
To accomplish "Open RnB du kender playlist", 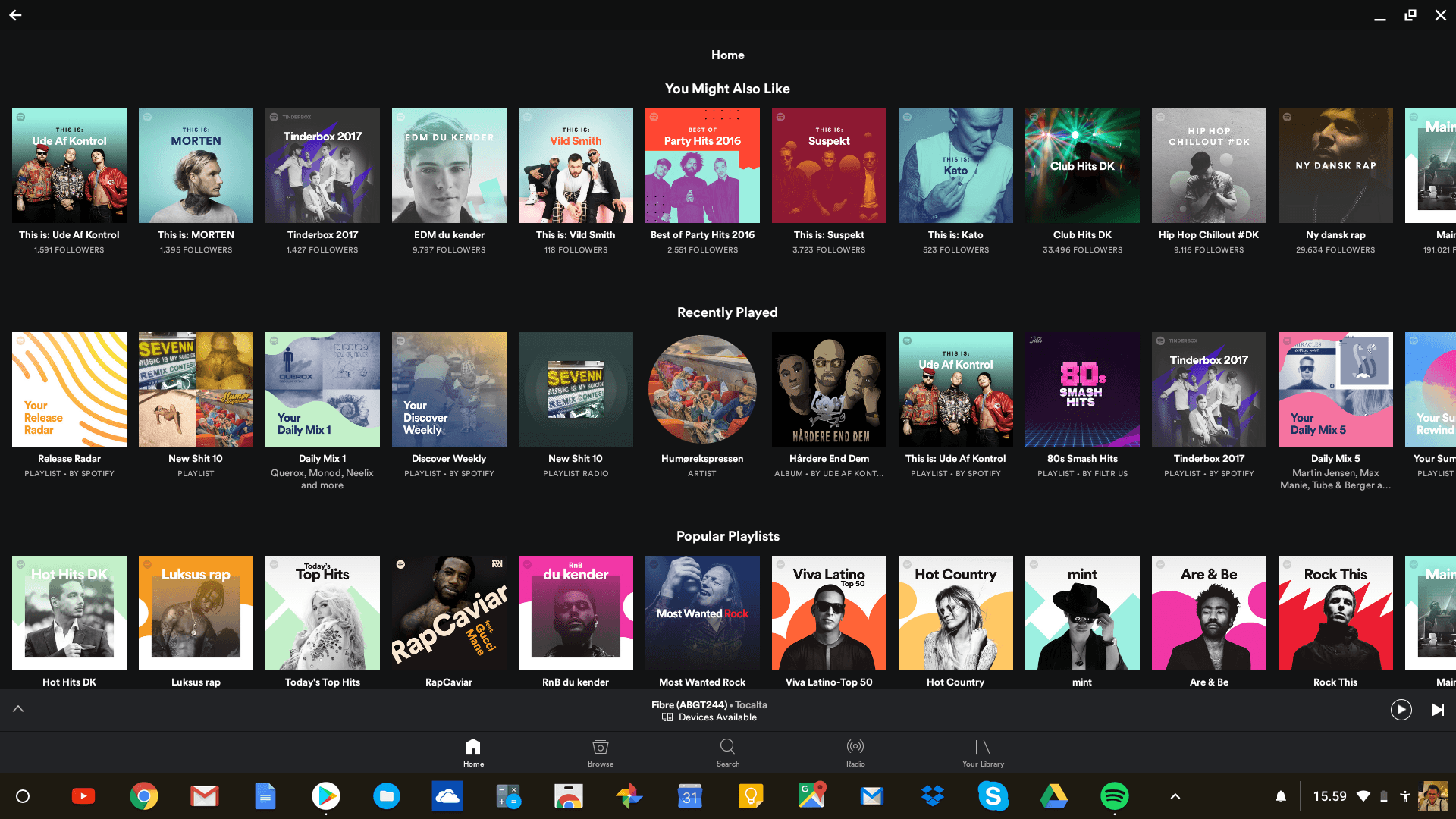I will [576, 613].
